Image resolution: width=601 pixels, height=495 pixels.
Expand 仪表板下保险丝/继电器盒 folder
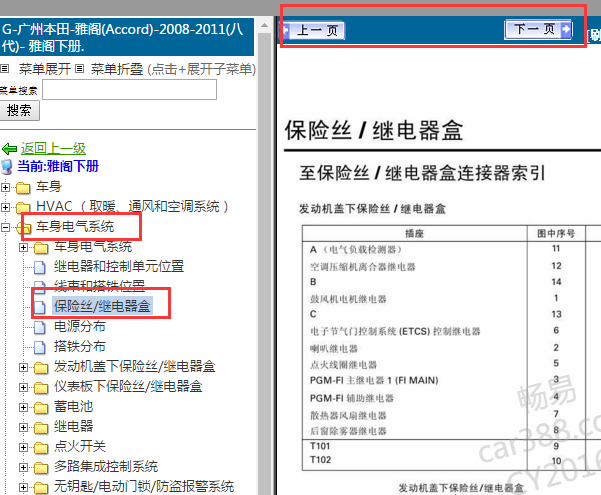click(x=23, y=387)
